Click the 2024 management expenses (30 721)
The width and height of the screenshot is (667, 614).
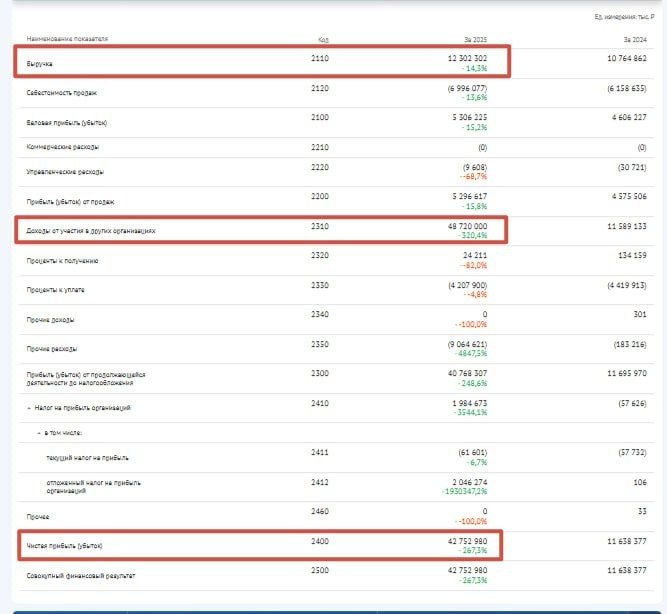[632, 167]
